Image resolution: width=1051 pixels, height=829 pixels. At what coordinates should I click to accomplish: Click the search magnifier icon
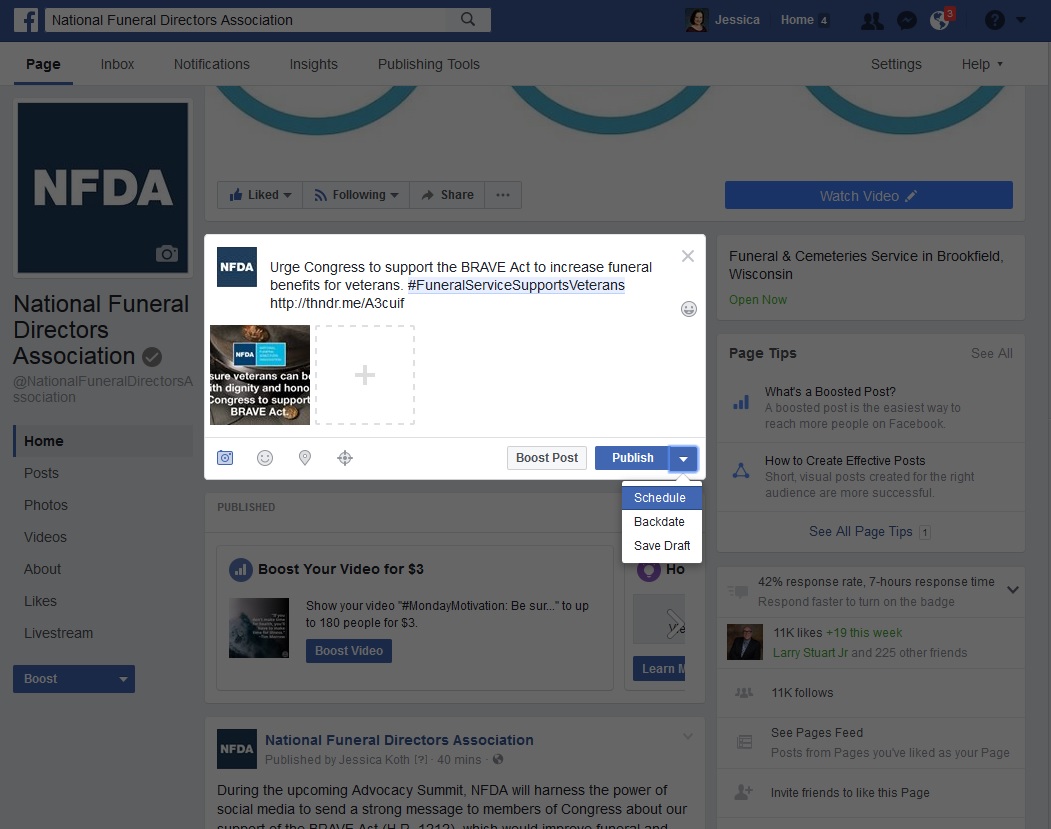(x=468, y=19)
